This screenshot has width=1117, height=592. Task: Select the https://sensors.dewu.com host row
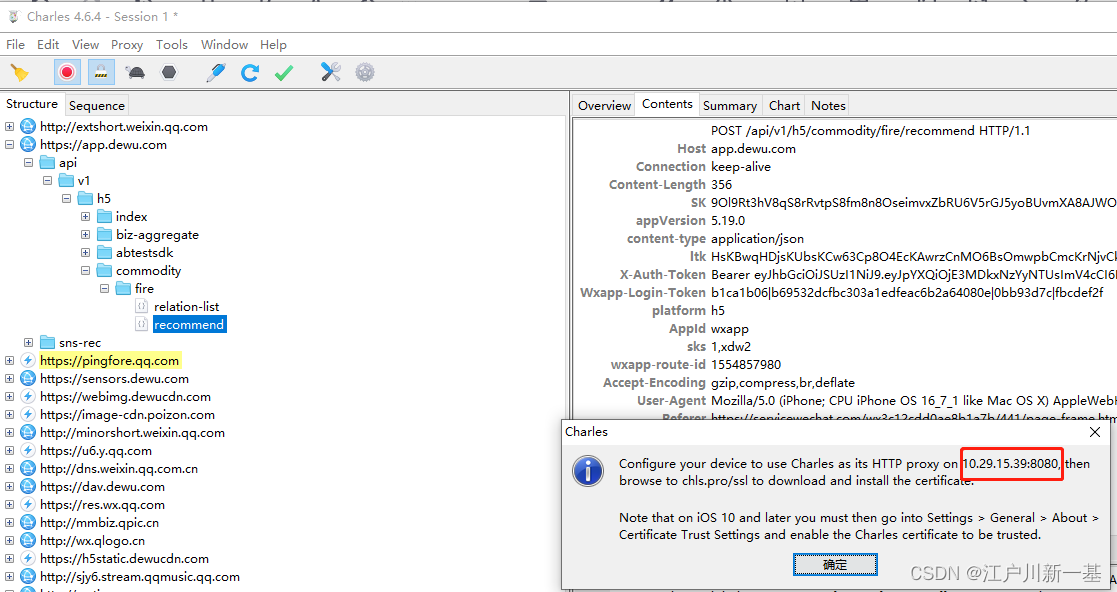114,378
